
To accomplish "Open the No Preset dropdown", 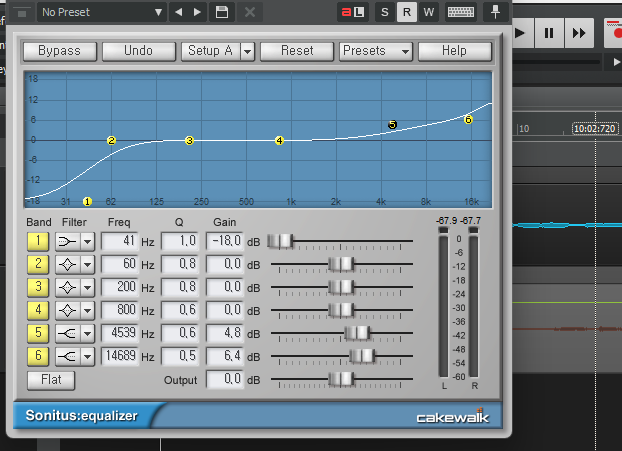I will (101, 12).
